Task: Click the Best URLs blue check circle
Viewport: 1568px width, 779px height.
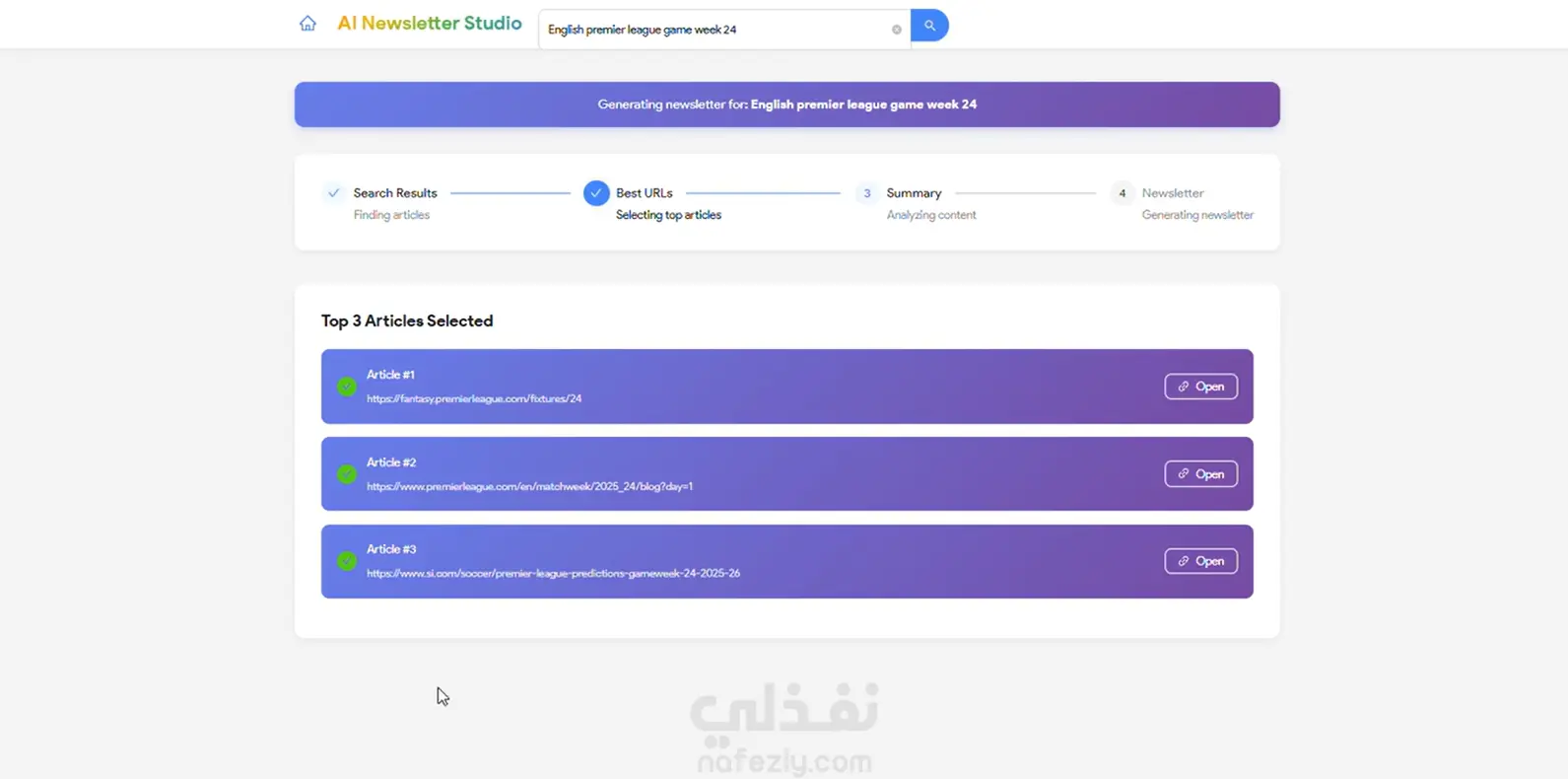Action: click(596, 193)
